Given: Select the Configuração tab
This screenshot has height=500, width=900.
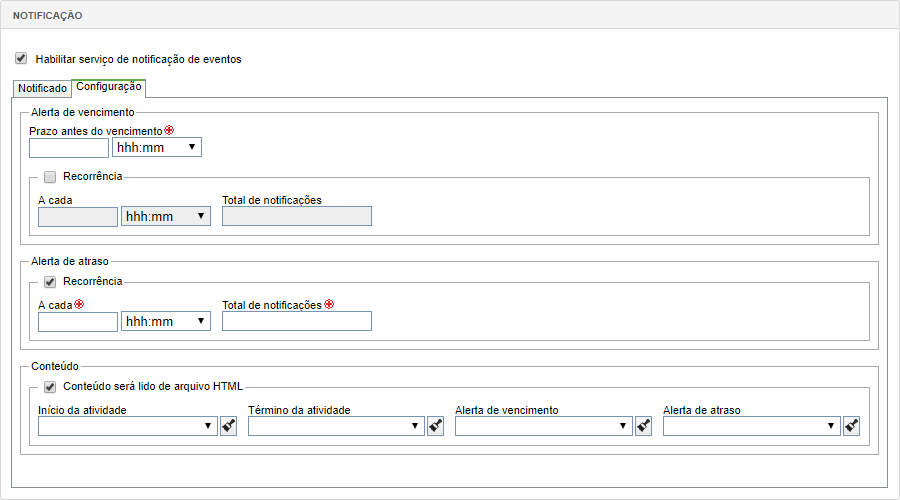Looking at the screenshot, I should tap(108, 87).
